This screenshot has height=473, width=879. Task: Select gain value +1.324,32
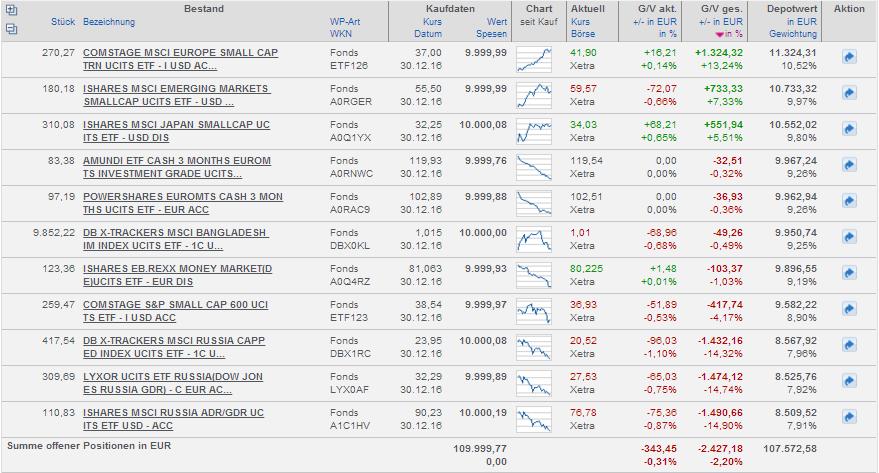click(719, 53)
